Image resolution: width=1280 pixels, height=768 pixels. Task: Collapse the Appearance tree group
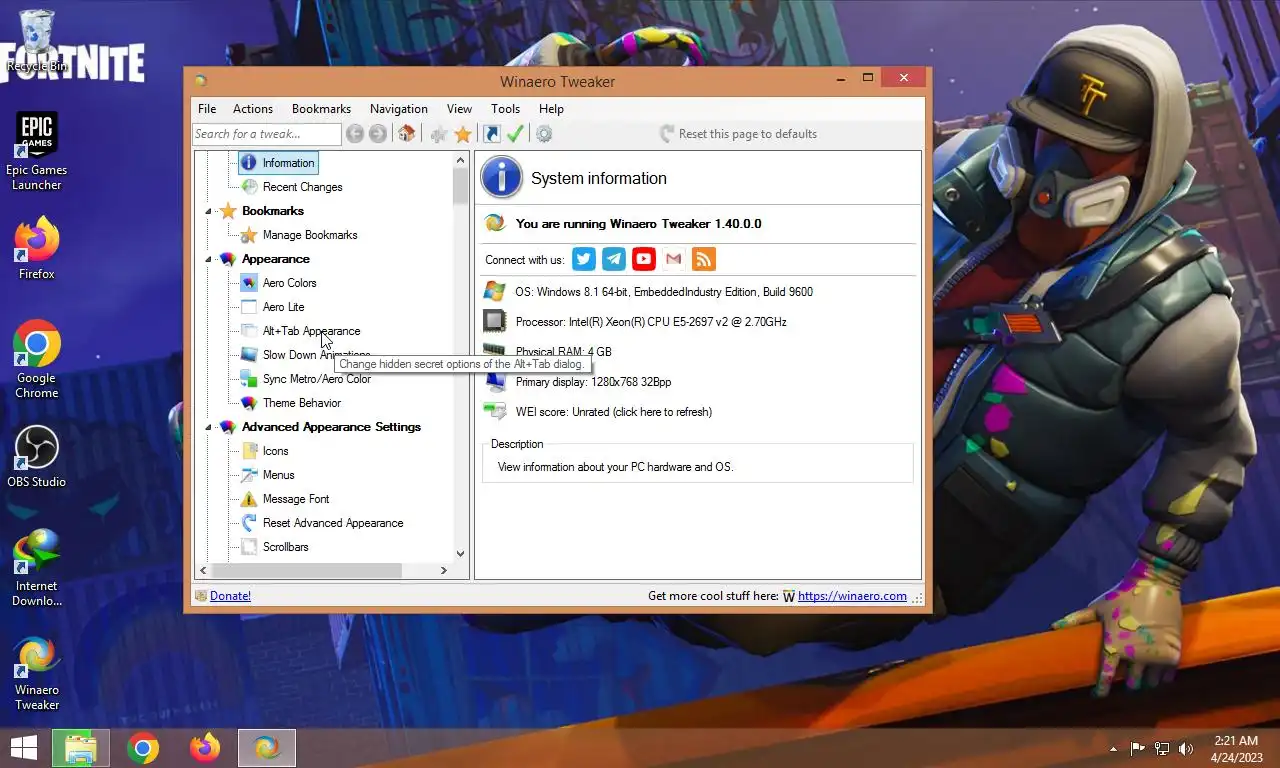click(209, 259)
